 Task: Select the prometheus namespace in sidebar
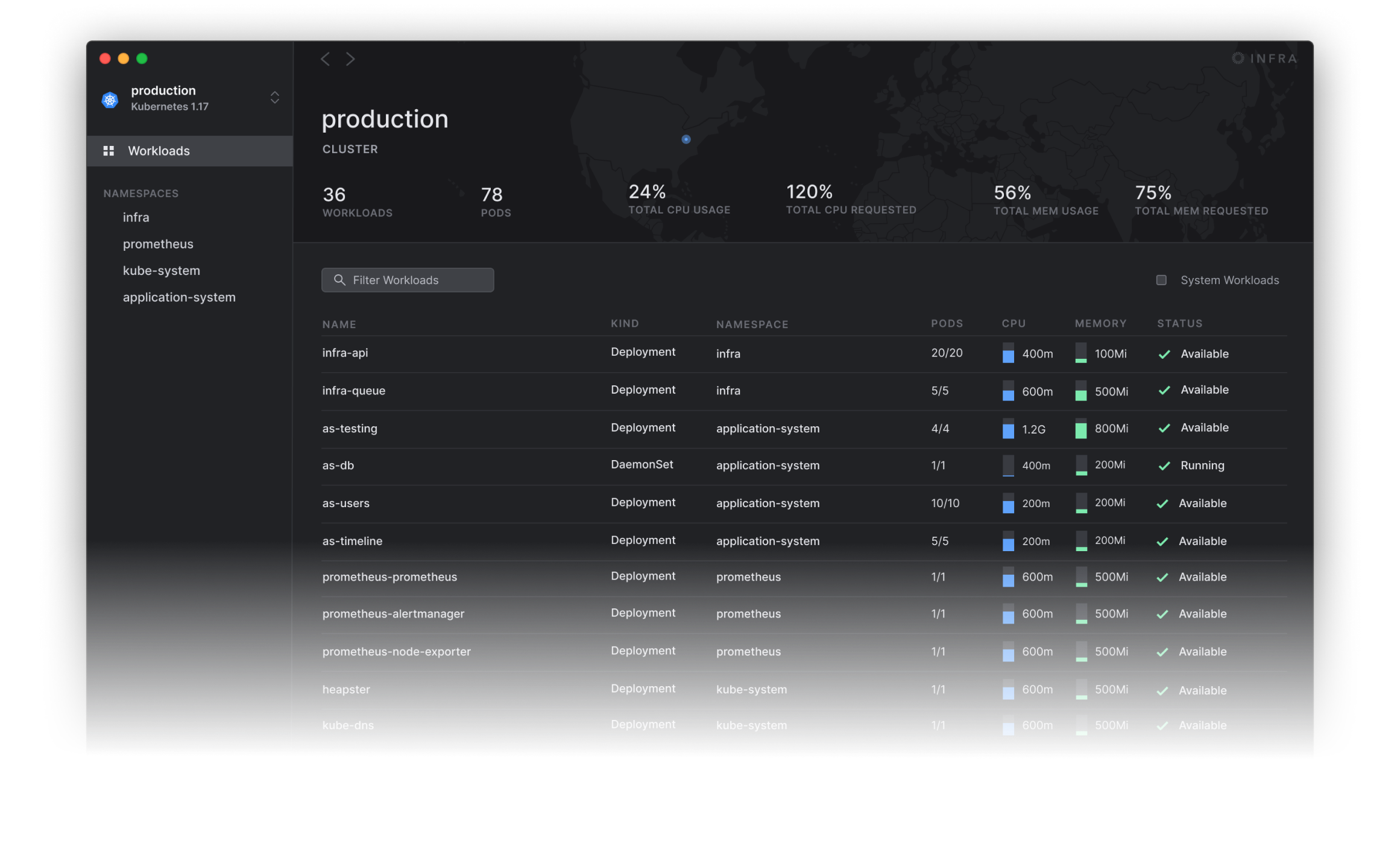158,244
